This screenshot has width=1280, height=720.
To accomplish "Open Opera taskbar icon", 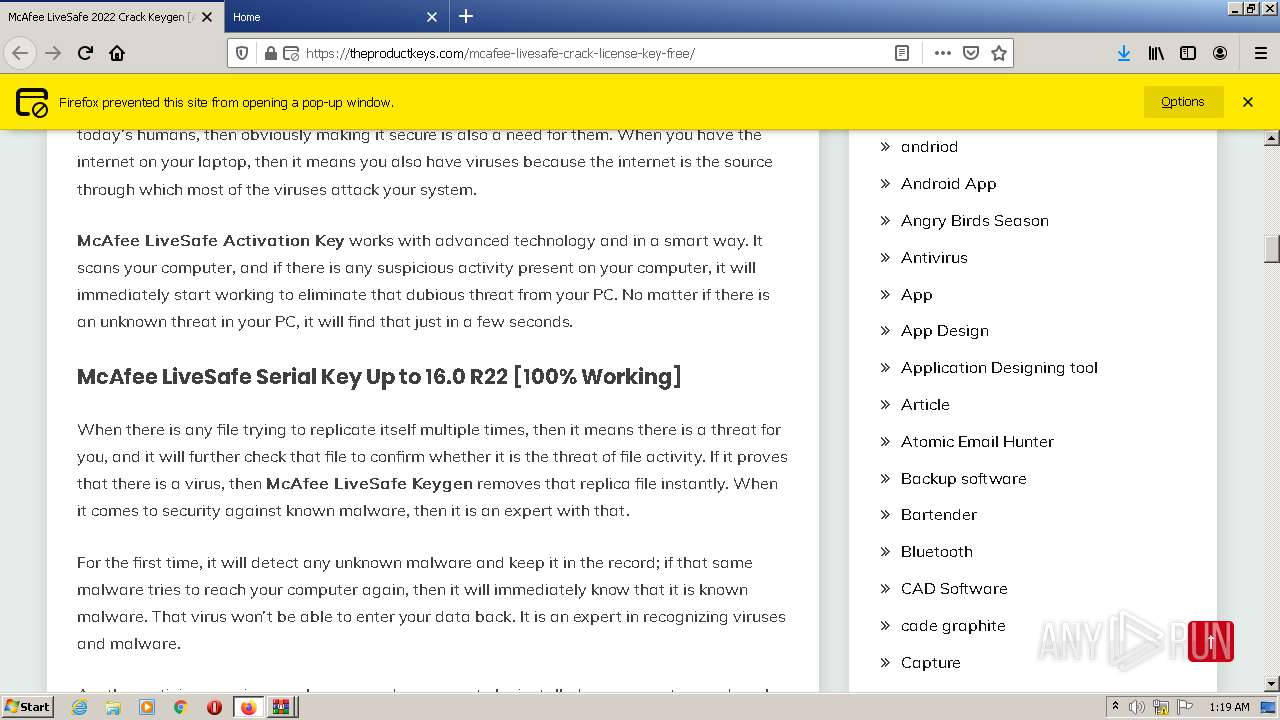I will tap(214, 707).
